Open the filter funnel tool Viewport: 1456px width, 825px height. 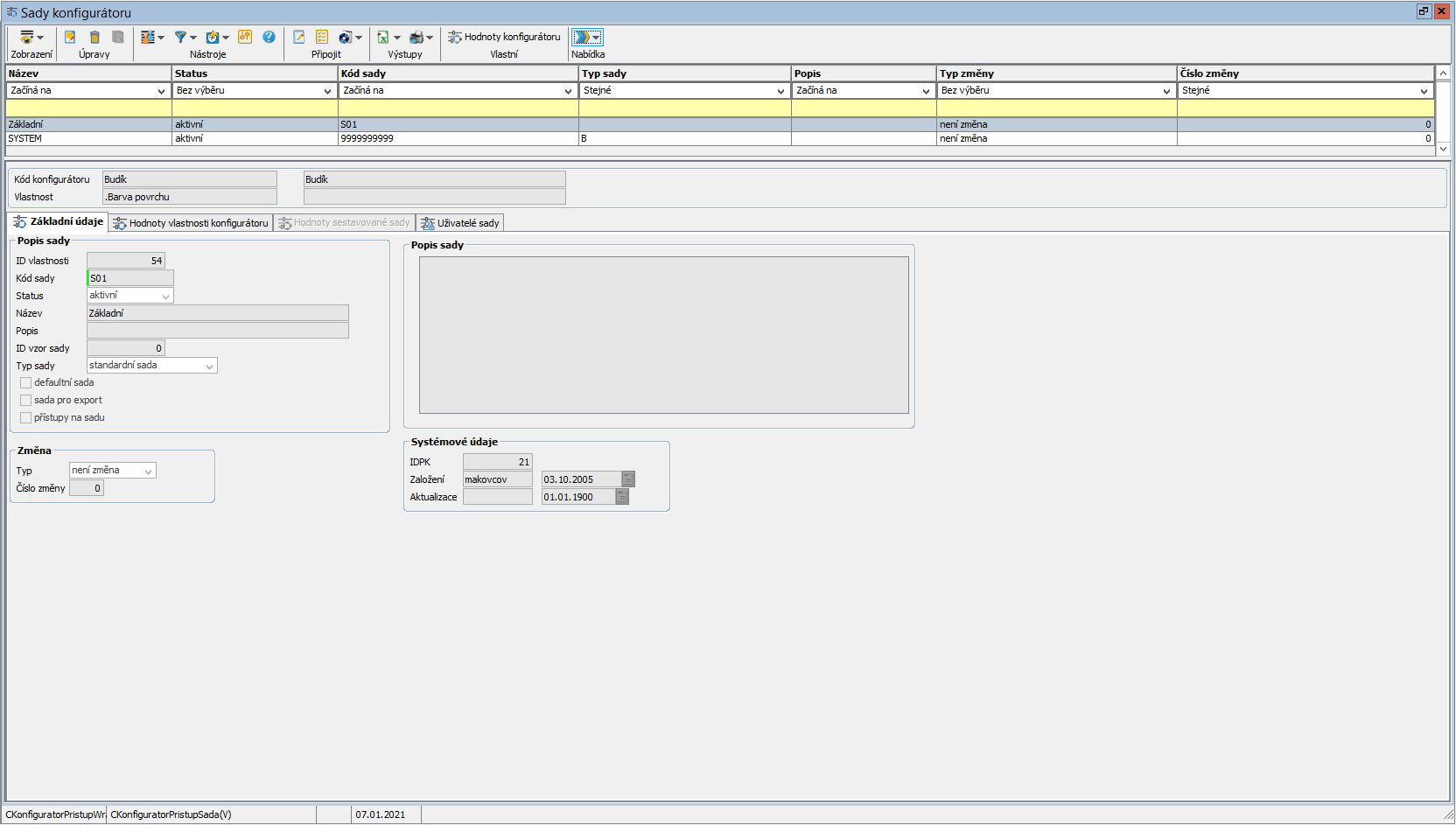click(180, 37)
